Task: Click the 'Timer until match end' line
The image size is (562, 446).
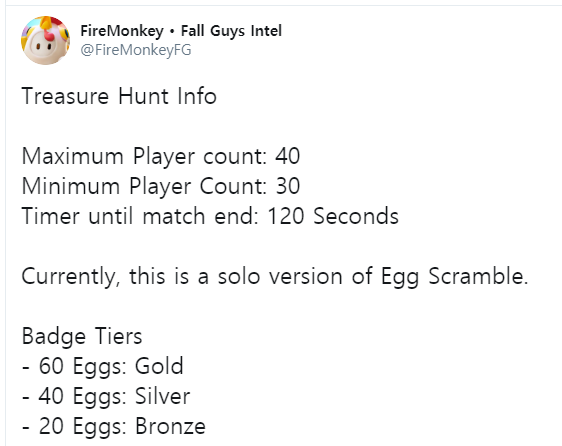Action: pos(210,216)
